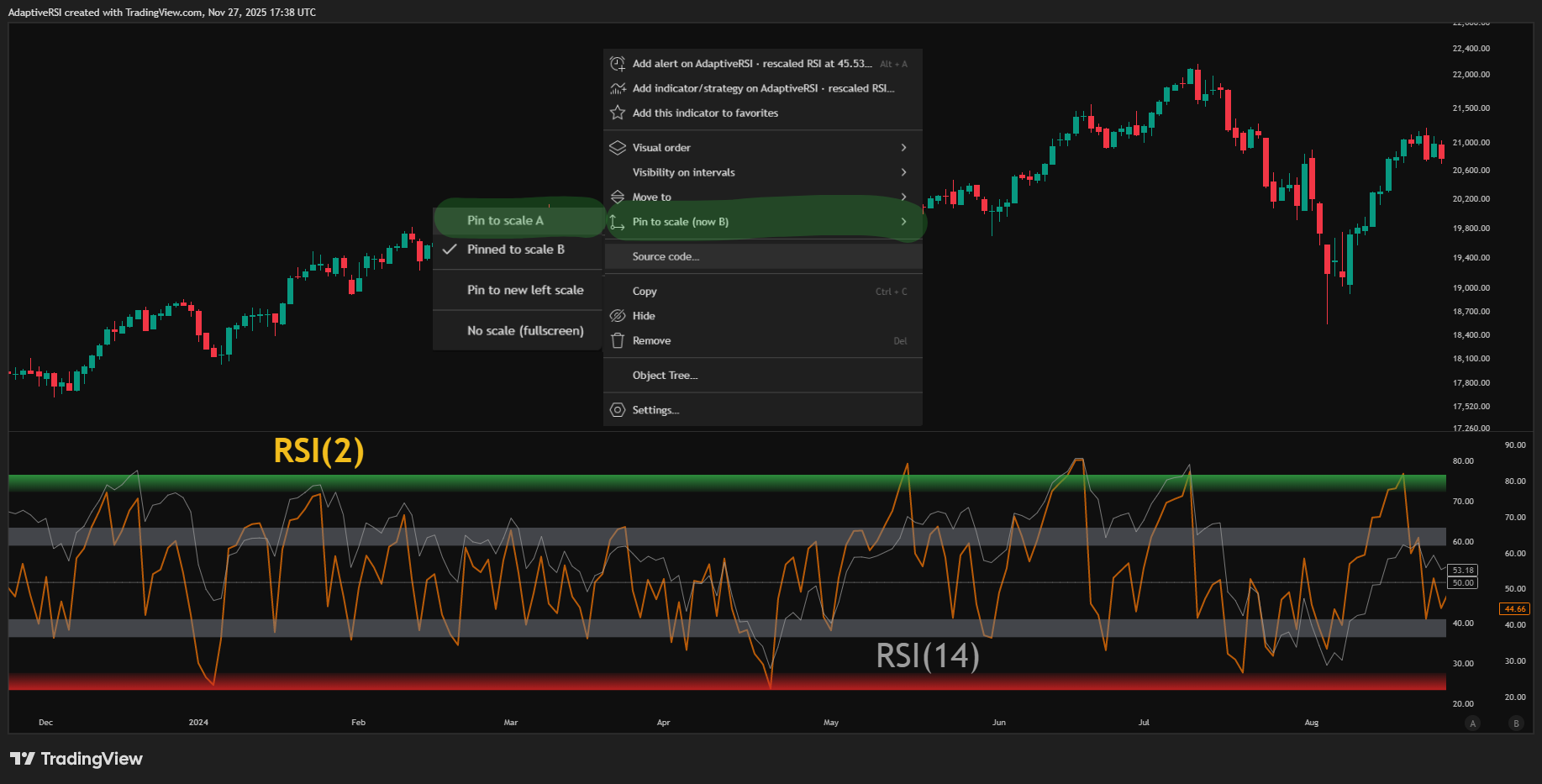Open Object Tree… entry
Viewport: 1542px width, 784px height.
click(x=763, y=376)
